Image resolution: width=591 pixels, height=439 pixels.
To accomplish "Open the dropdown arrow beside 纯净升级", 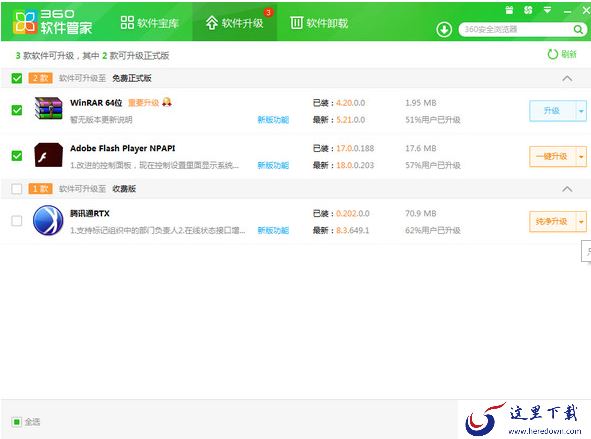I will pyautogui.click(x=581, y=222).
